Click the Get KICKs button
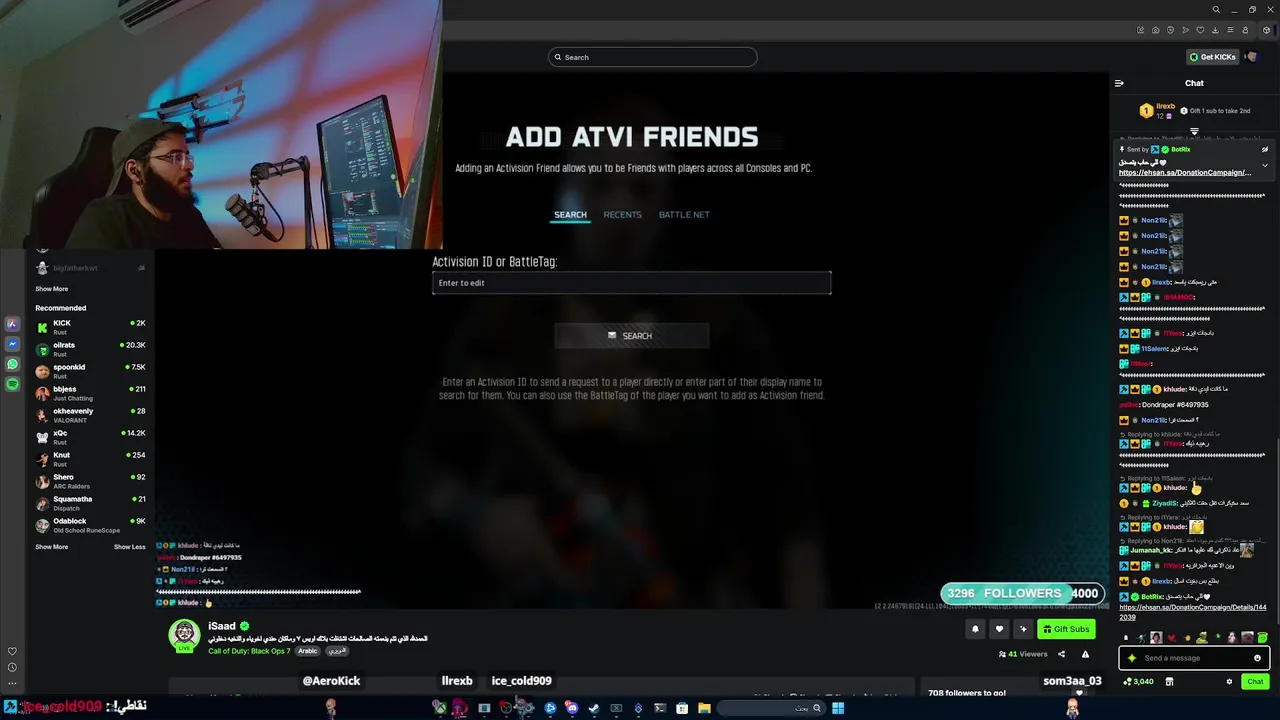 (1213, 57)
